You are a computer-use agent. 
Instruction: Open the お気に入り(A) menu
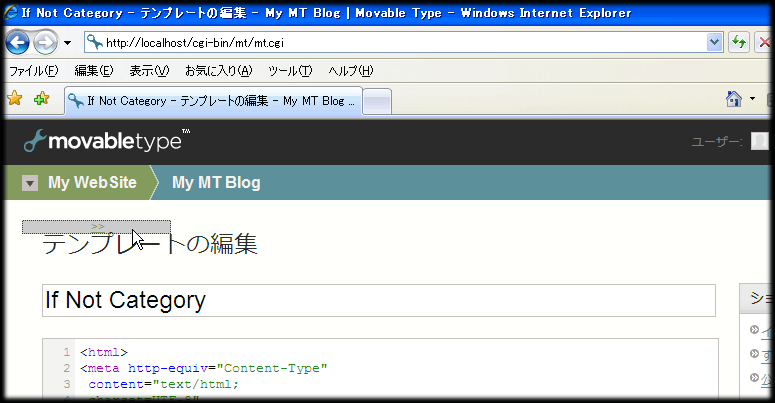coord(217,71)
